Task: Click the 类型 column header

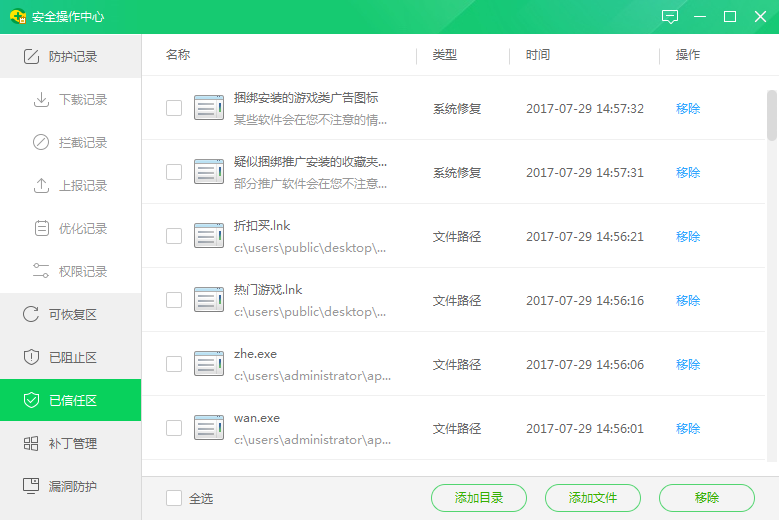Action: pyautogui.click(x=445, y=55)
